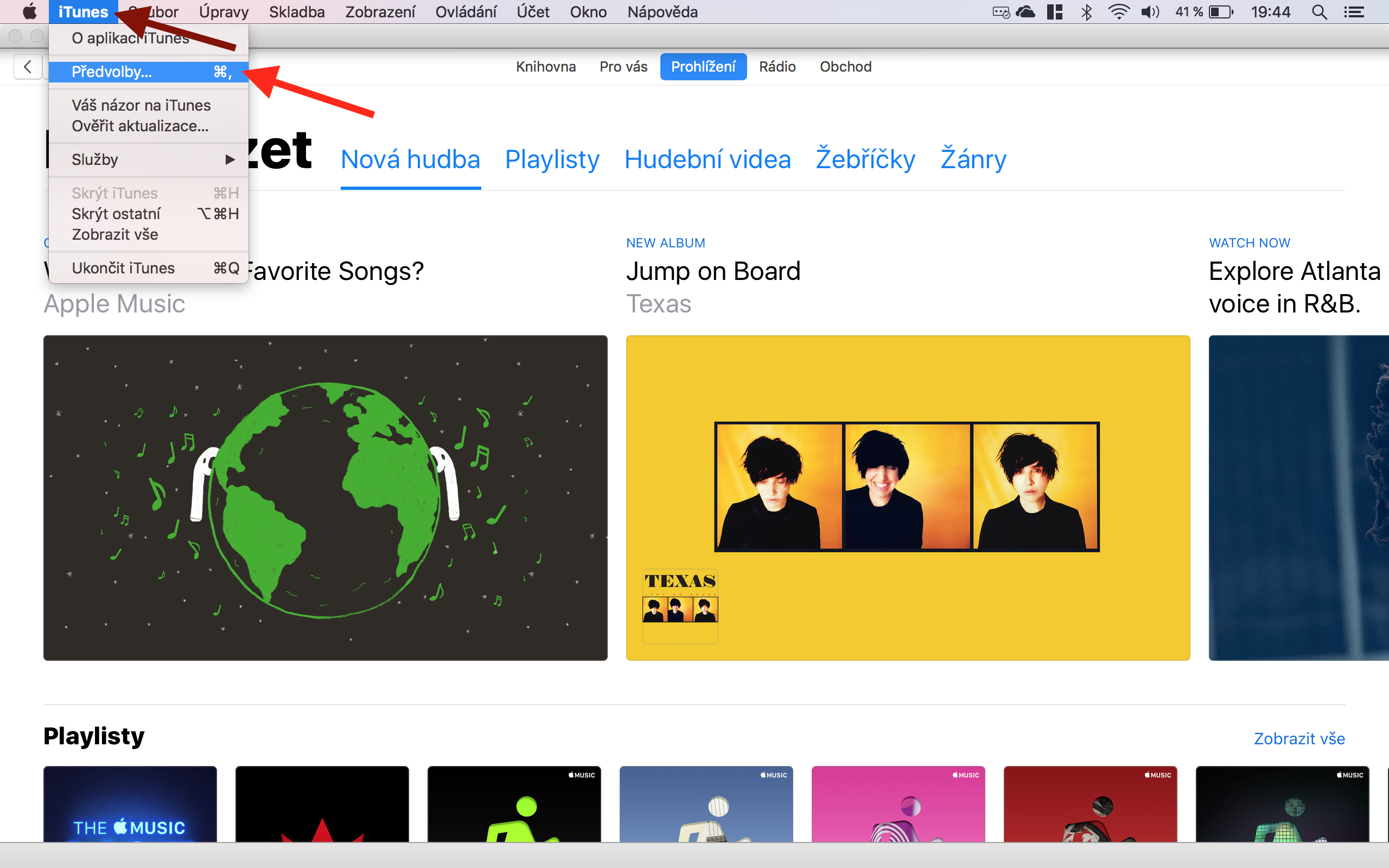Click the volume speaker icon
Image resolution: width=1389 pixels, height=868 pixels.
[1150, 12]
